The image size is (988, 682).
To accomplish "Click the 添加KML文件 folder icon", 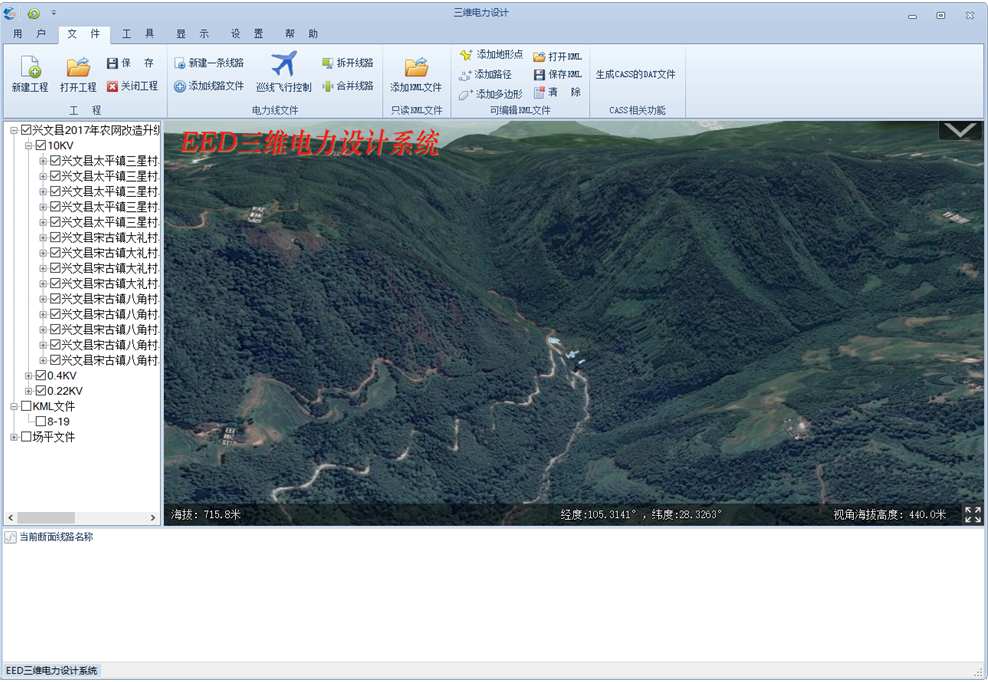I will [416, 68].
